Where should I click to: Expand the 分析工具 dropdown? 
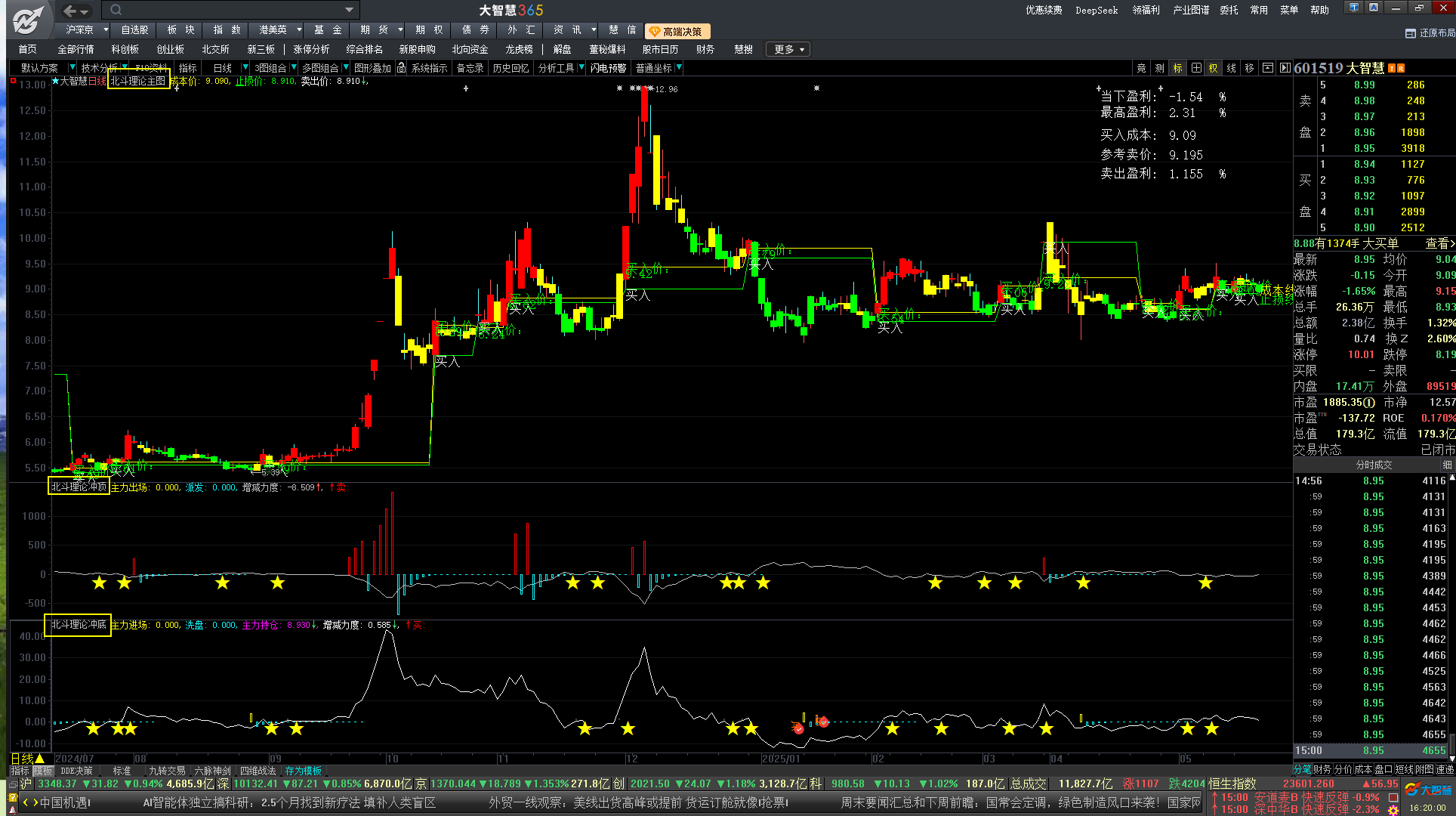click(581, 68)
